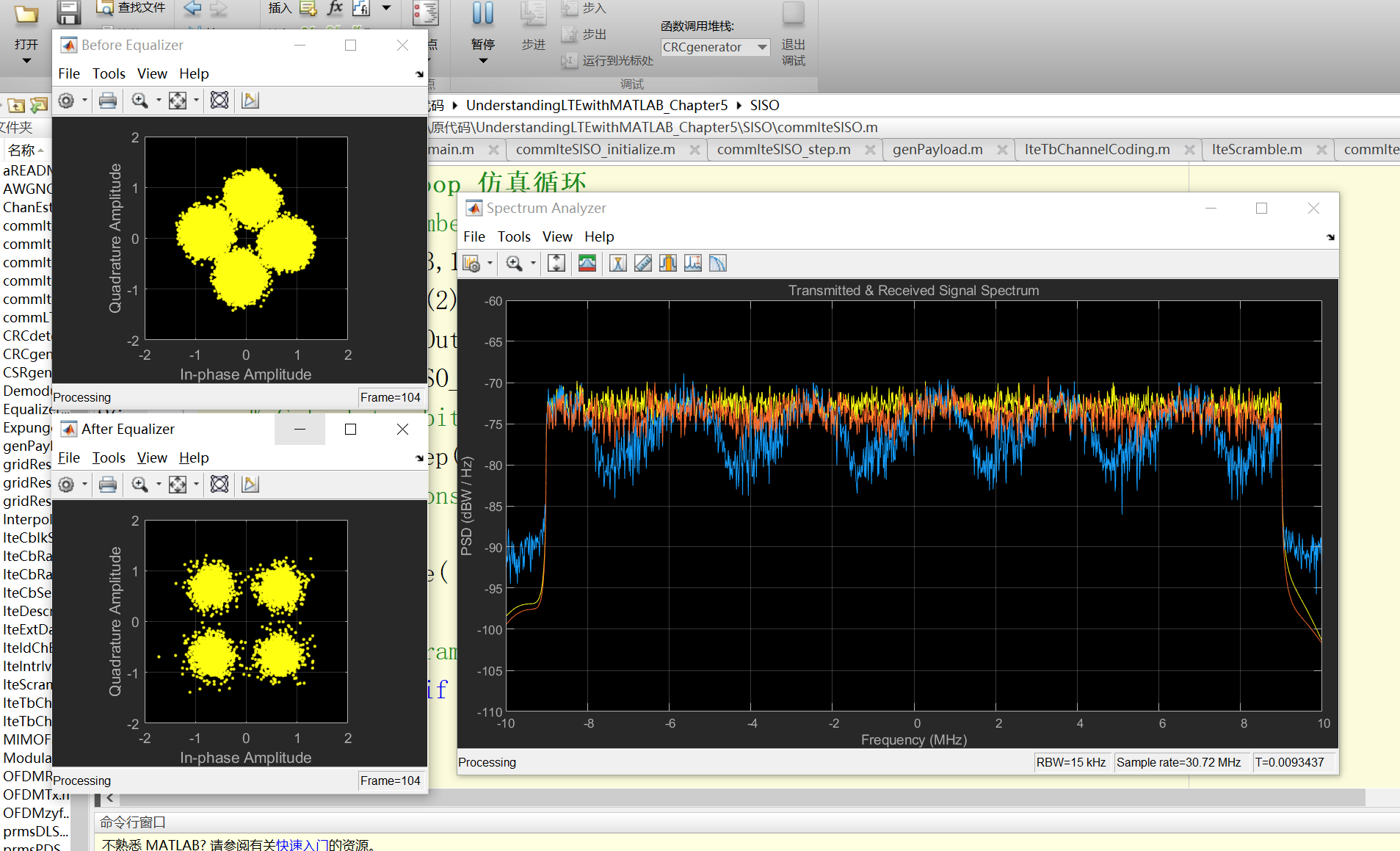The width and height of the screenshot is (1400, 851).
Task: Open ruler measurement tool in Spectrum Analyzer
Action: [643, 264]
